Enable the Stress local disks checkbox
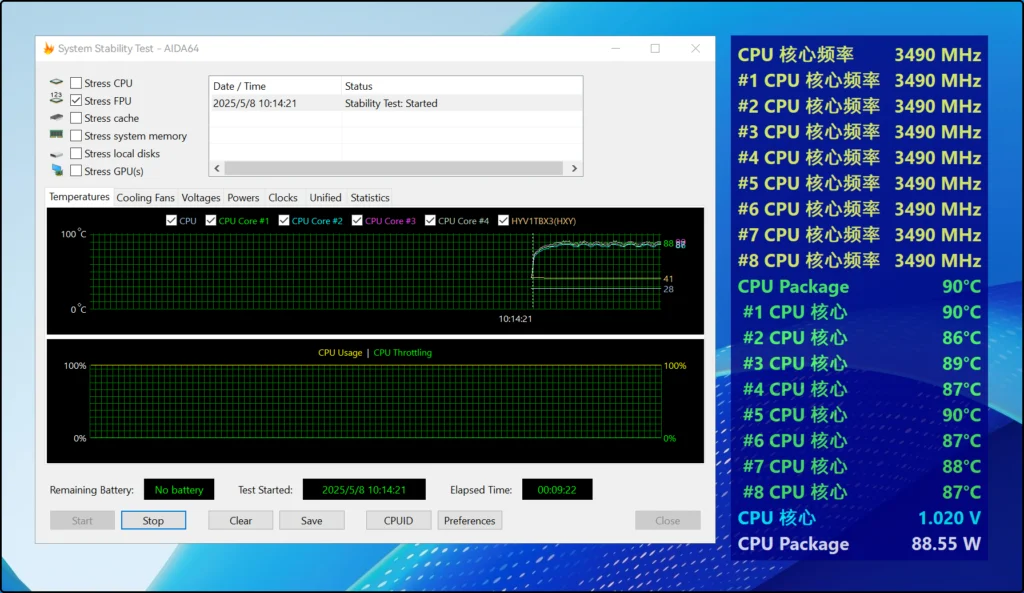 click(x=76, y=153)
